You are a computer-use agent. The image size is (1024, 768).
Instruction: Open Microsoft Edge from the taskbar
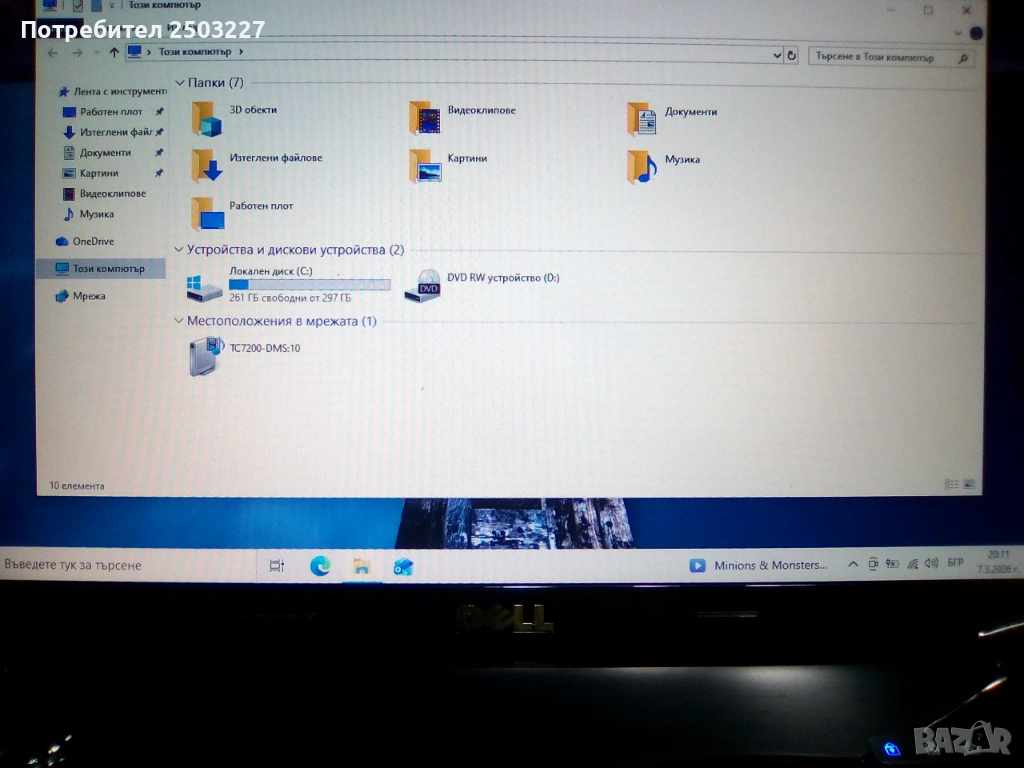[320, 566]
